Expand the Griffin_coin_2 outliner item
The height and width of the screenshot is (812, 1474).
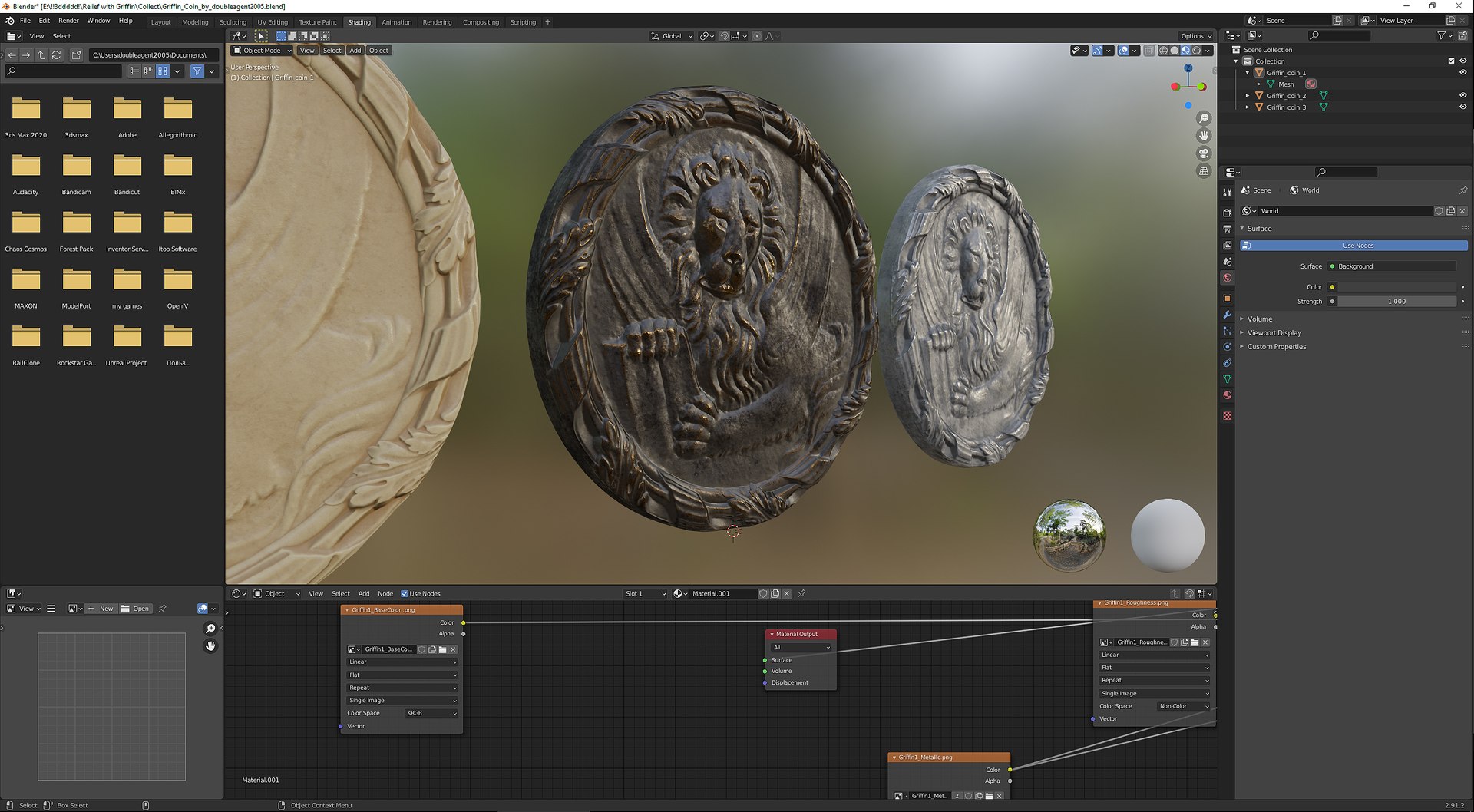[1248, 96]
